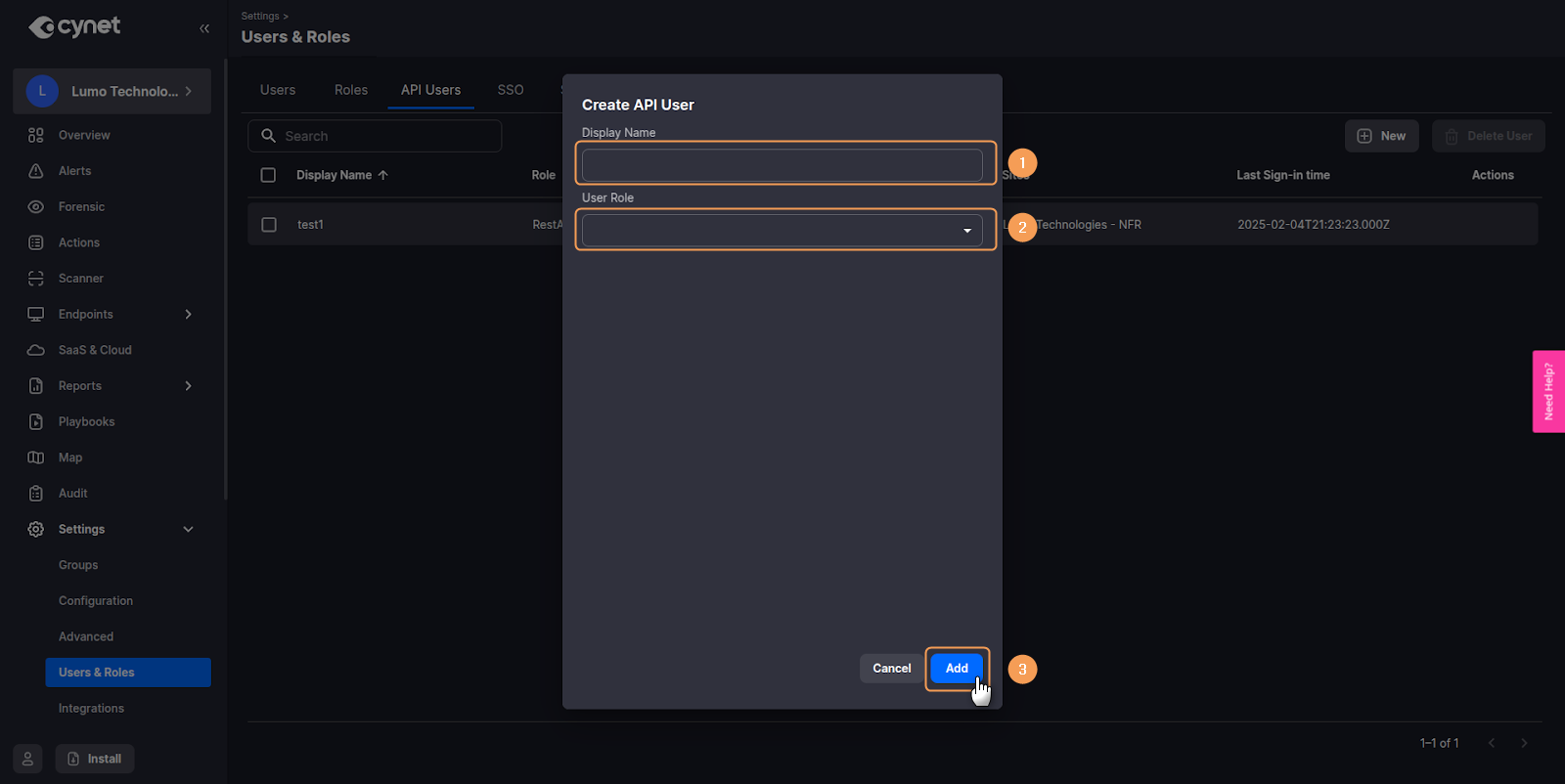Image resolution: width=1565 pixels, height=784 pixels.
Task: Select the SaaS & Cloud icon
Action: [36, 350]
